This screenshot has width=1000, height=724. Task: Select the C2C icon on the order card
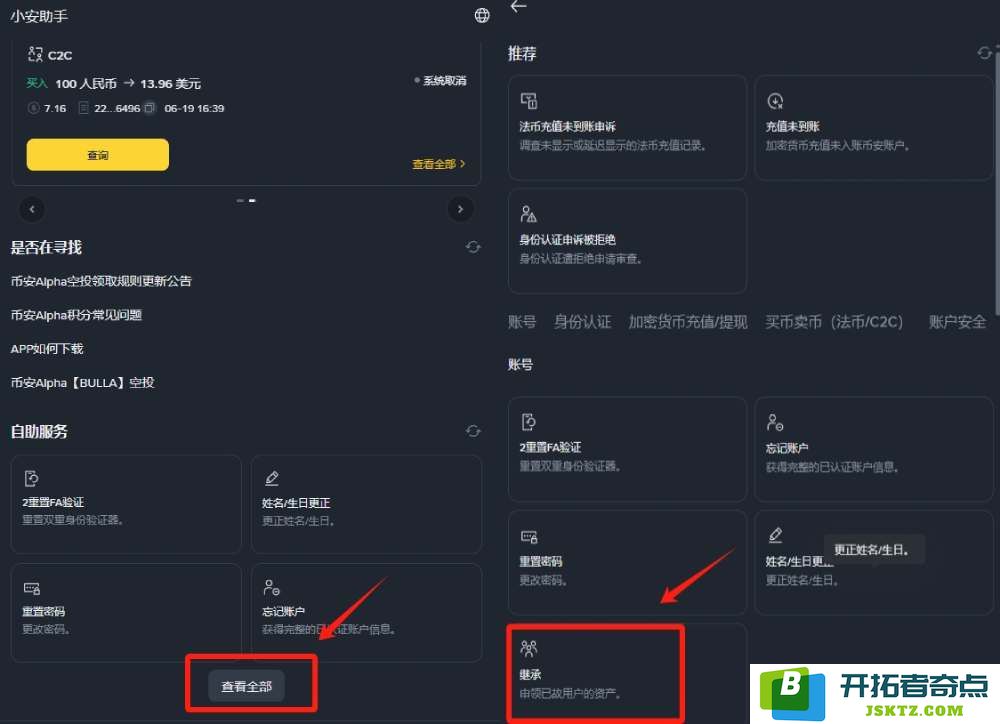35,54
